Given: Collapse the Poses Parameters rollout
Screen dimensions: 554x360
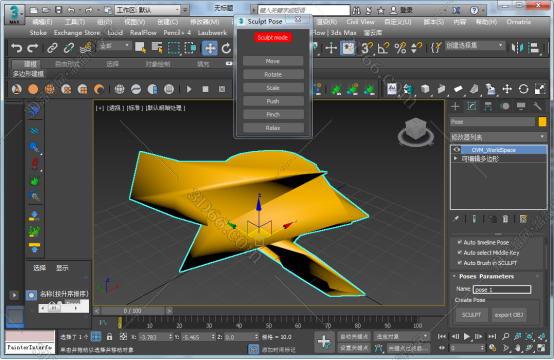Looking at the screenshot, I should (x=454, y=276).
